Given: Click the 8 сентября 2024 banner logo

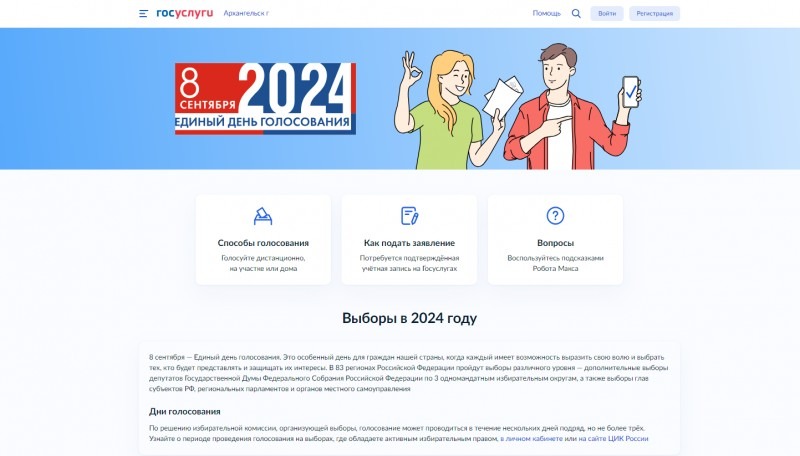Looking at the screenshot, I should click(x=265, y=98).
